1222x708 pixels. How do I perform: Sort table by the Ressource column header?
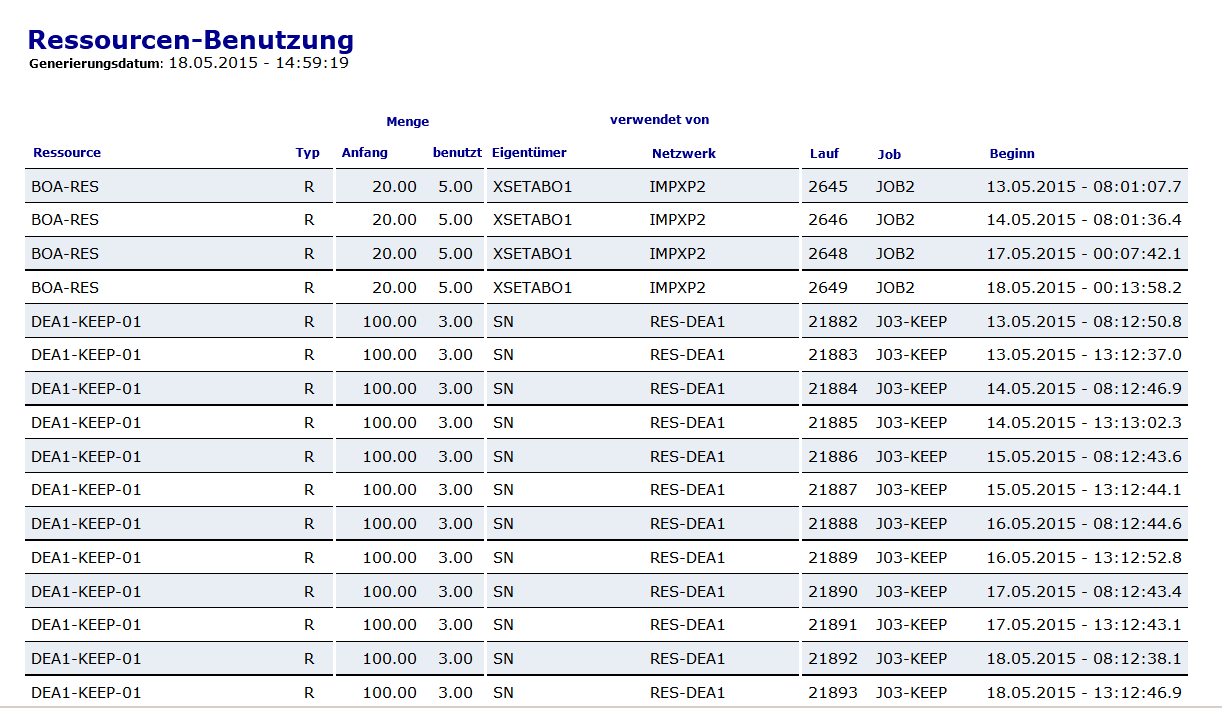click(x=67, y=153)
